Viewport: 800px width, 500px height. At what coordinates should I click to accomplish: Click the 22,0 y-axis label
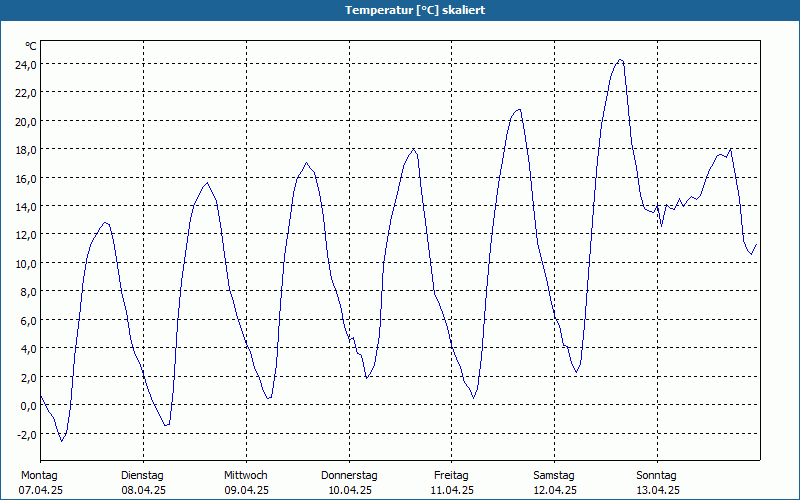pyautogui.click(x=26, y=93)
